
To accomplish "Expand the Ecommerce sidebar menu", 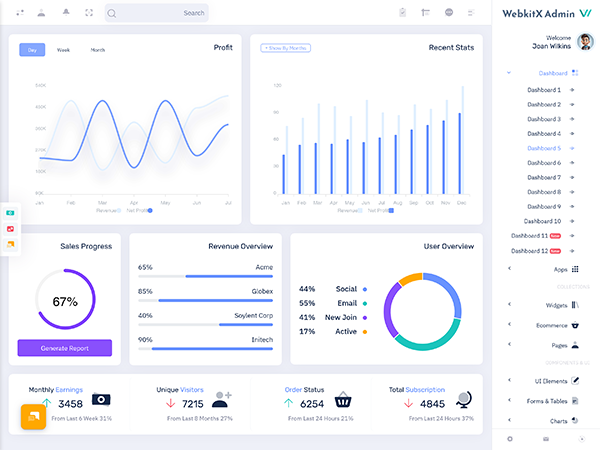I will pos(547,324).
